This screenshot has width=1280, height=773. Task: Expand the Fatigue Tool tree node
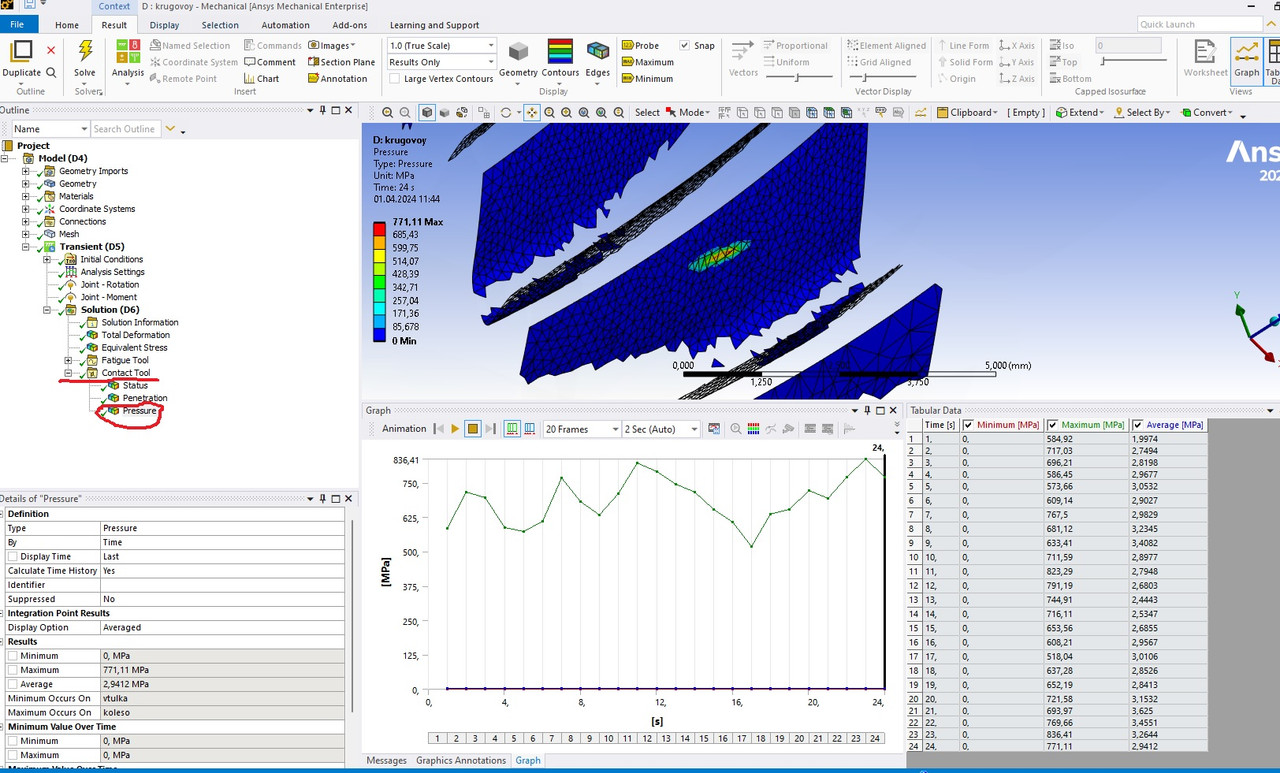(68, 360)
